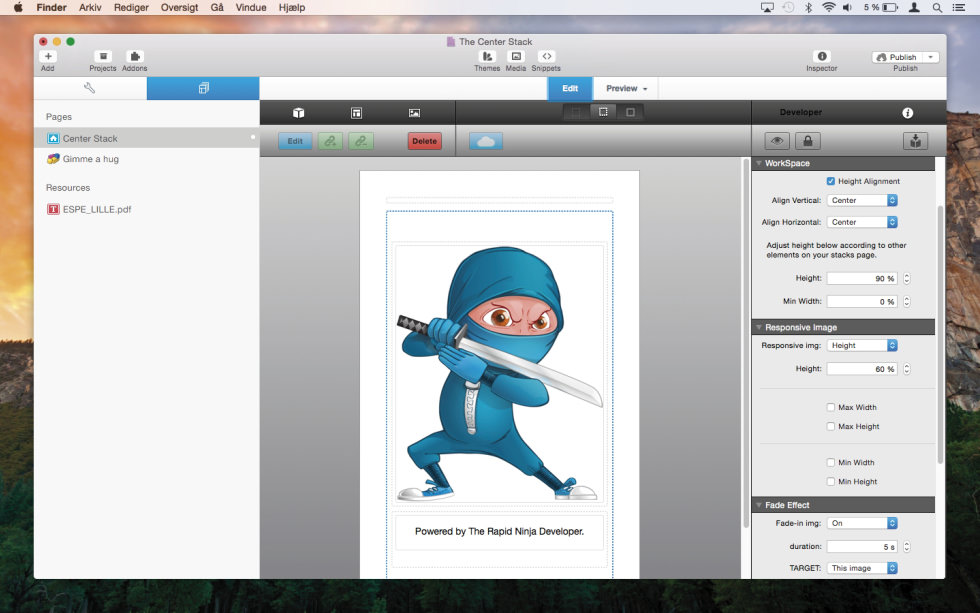Click the Publish button
This screenshot has height=613, width=980.
point(898,57)
